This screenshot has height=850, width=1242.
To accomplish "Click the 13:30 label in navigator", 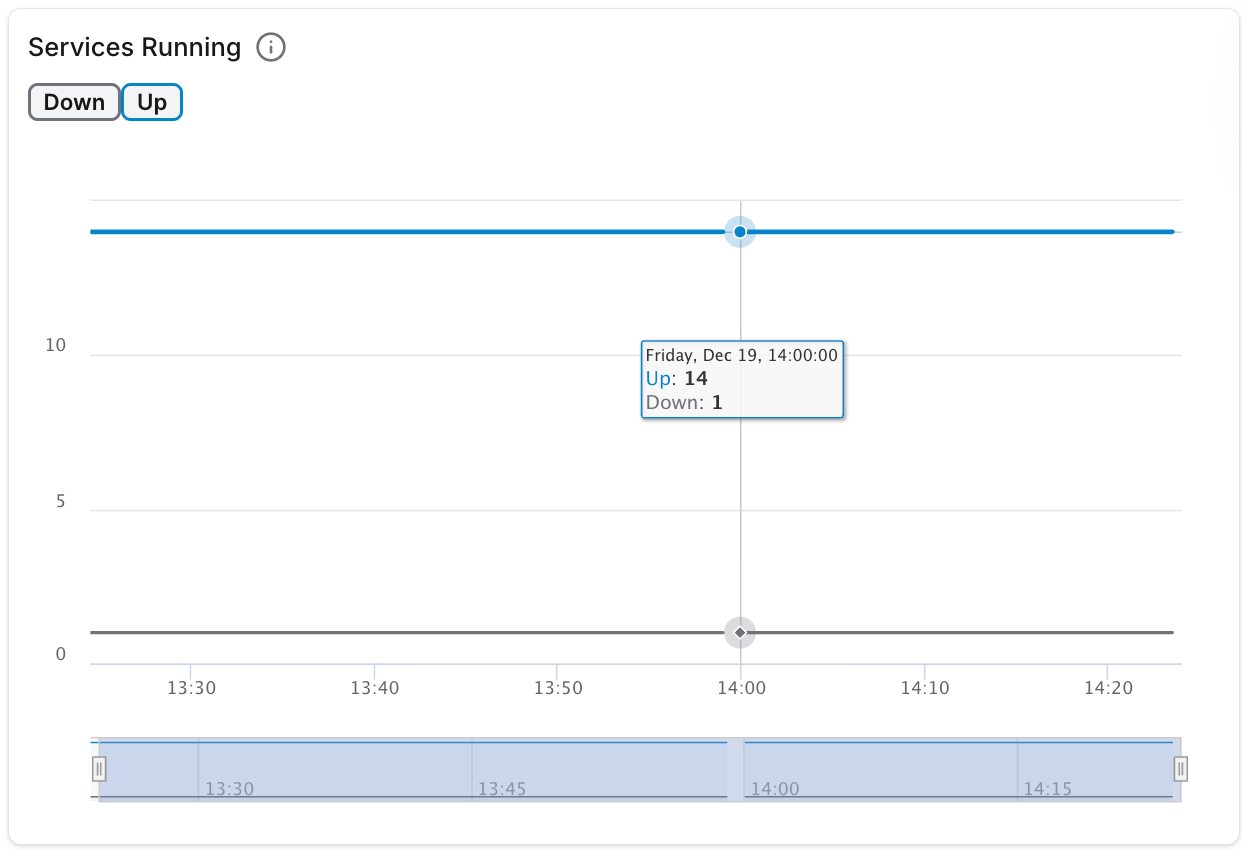I will (229, 789).
